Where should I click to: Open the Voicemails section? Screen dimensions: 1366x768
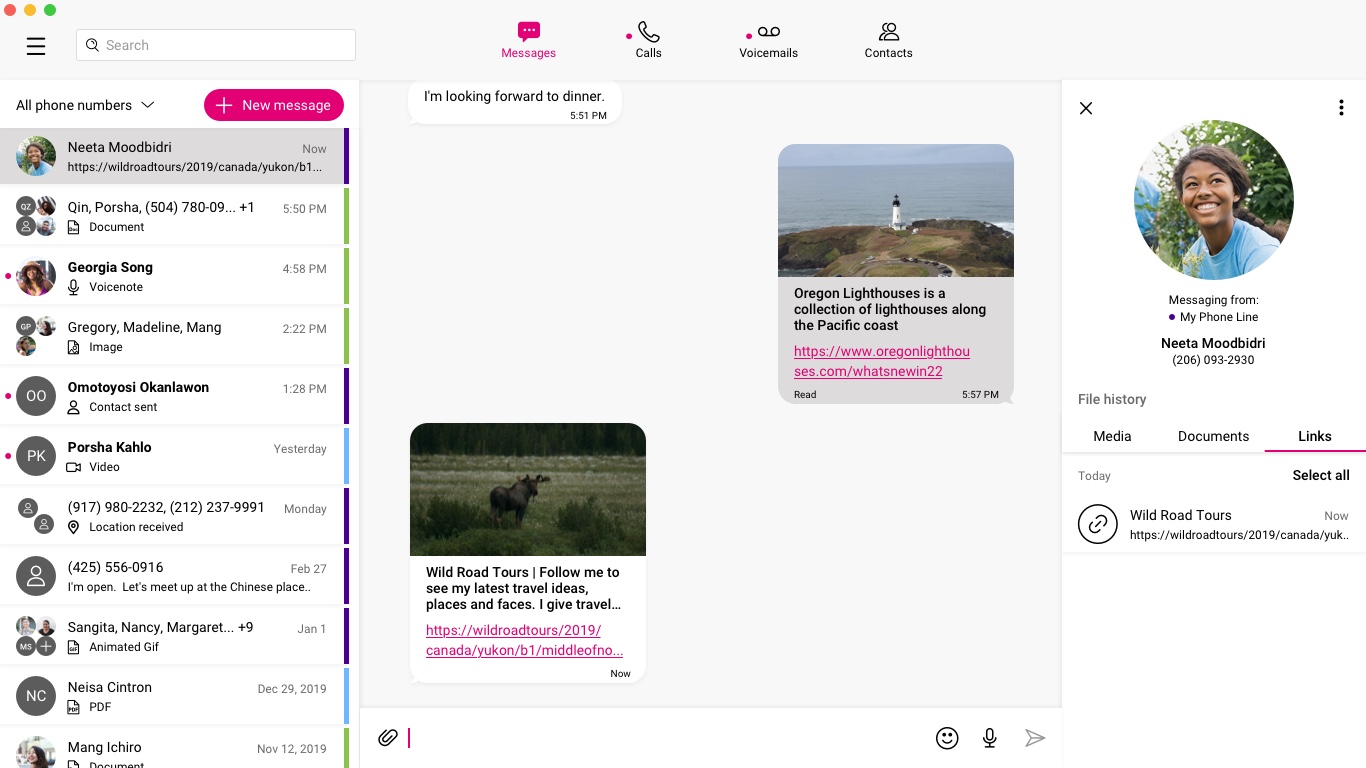[x=768, y=41]
